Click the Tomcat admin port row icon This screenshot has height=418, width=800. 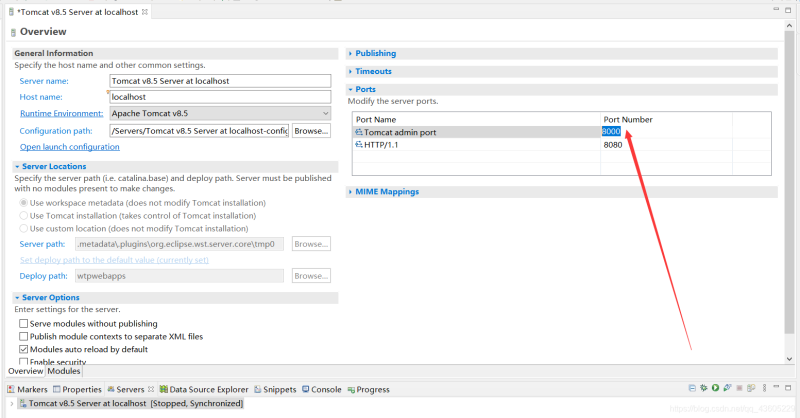359,132
